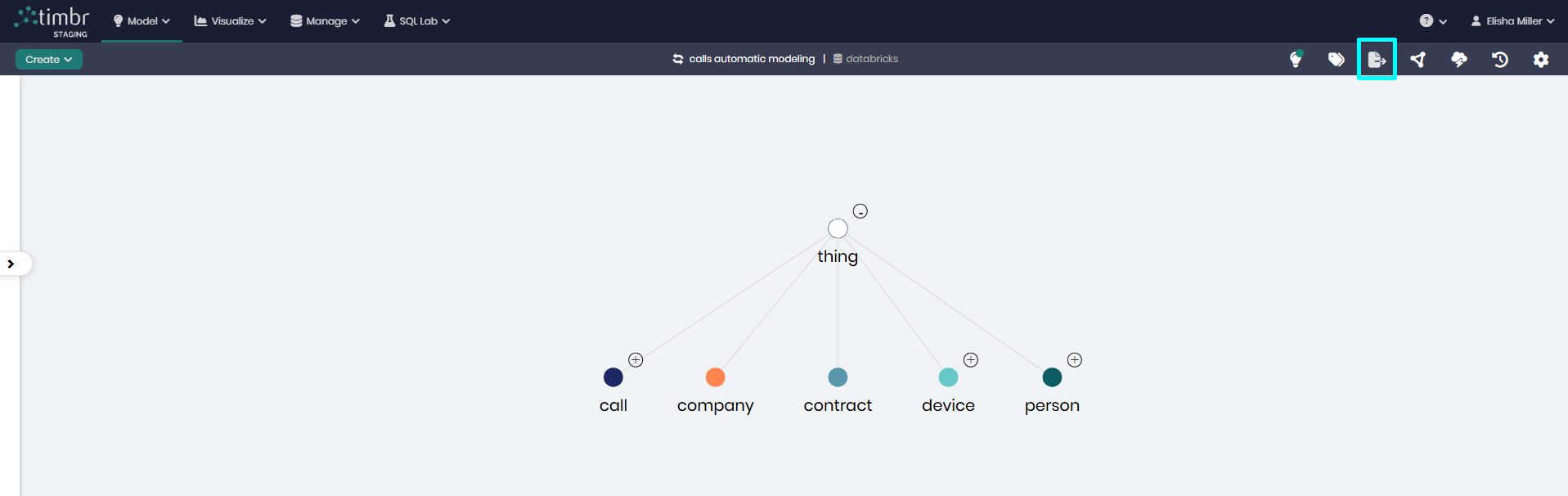
Task: Click the databricks datasource label
Action: tap(871, 59)
